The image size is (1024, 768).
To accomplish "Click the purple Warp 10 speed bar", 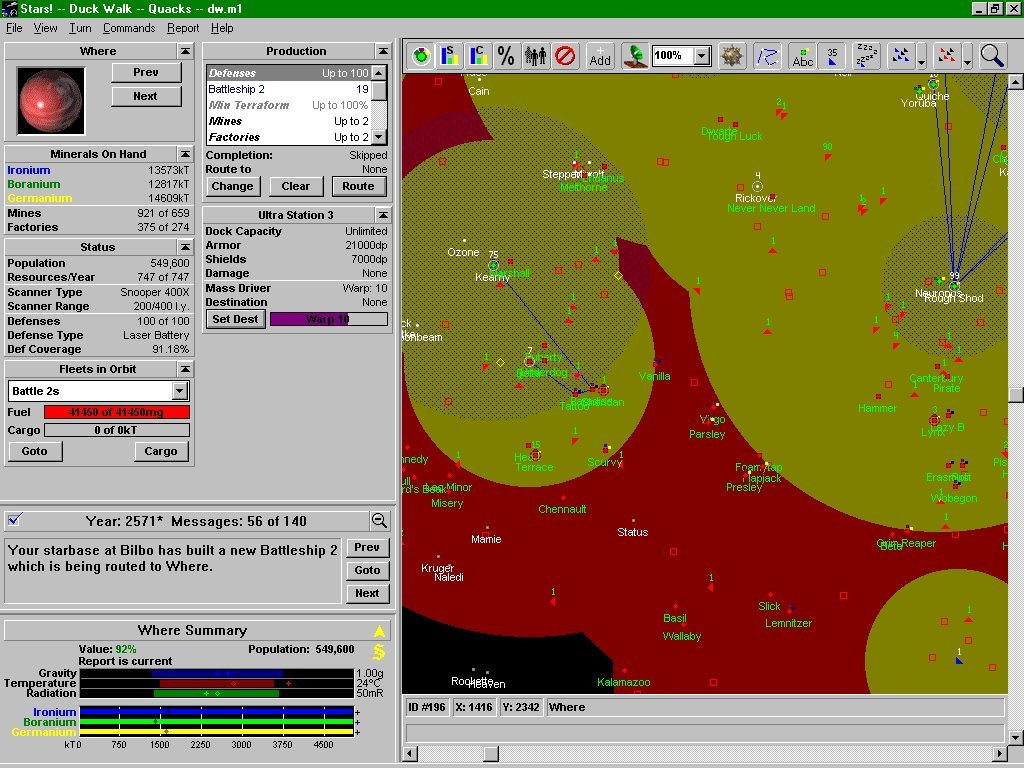I will click(x=328, y=319).
